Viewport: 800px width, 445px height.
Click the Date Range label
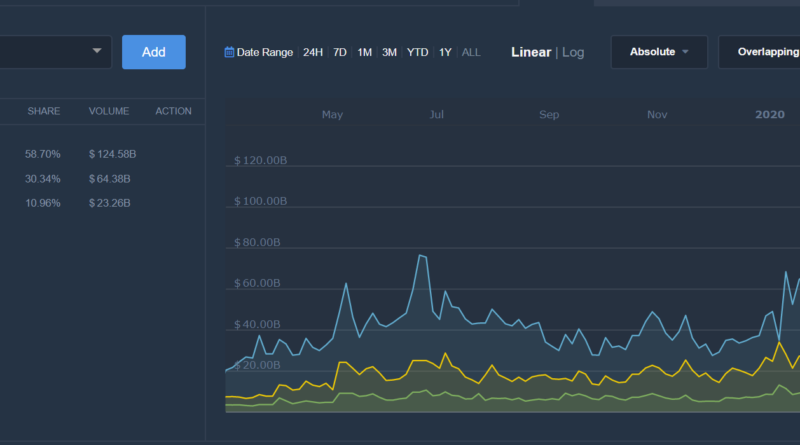pyautogui.click(x=265, y=52)
